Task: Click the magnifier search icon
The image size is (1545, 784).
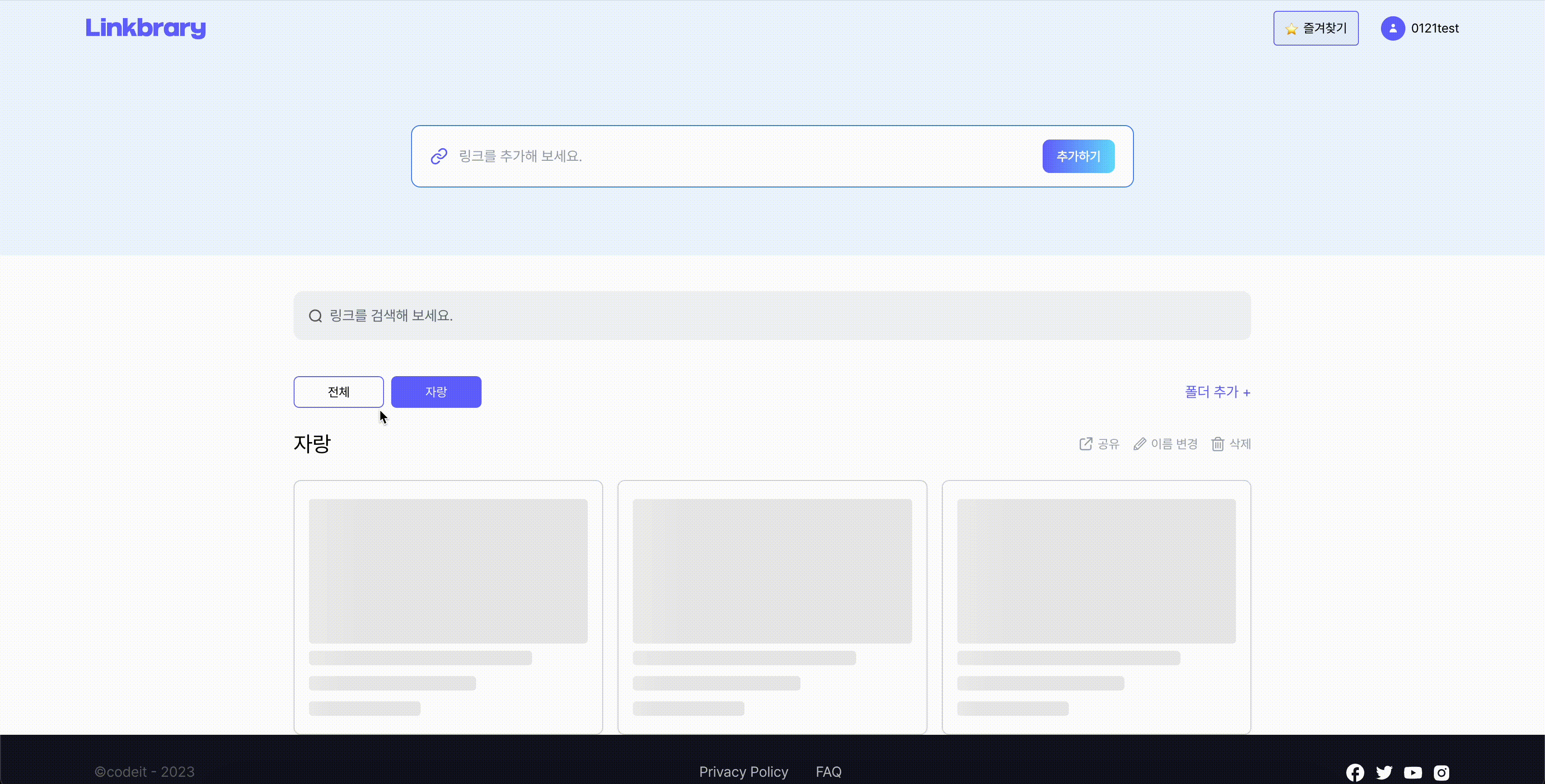Action: point(315,316)
